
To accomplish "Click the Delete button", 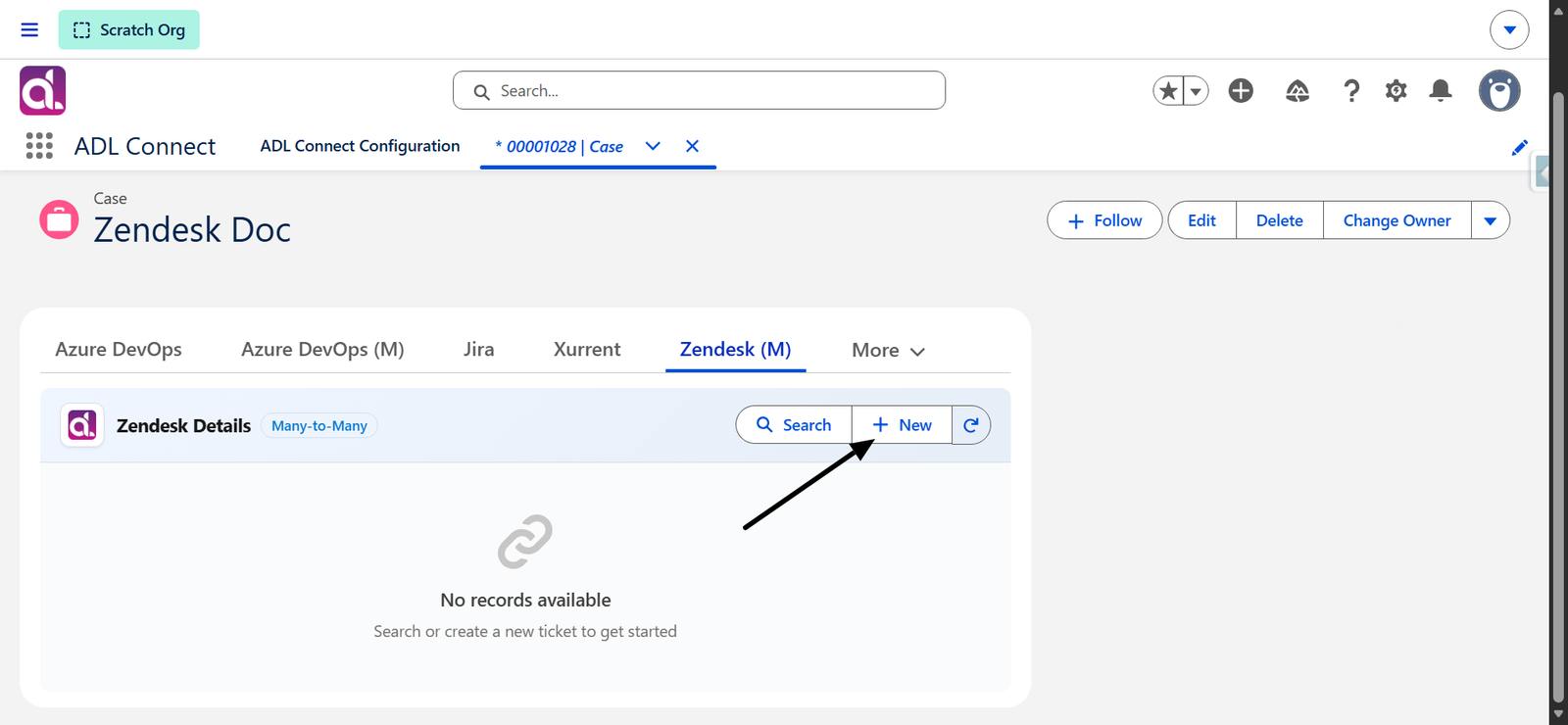I will (1280, 220).
